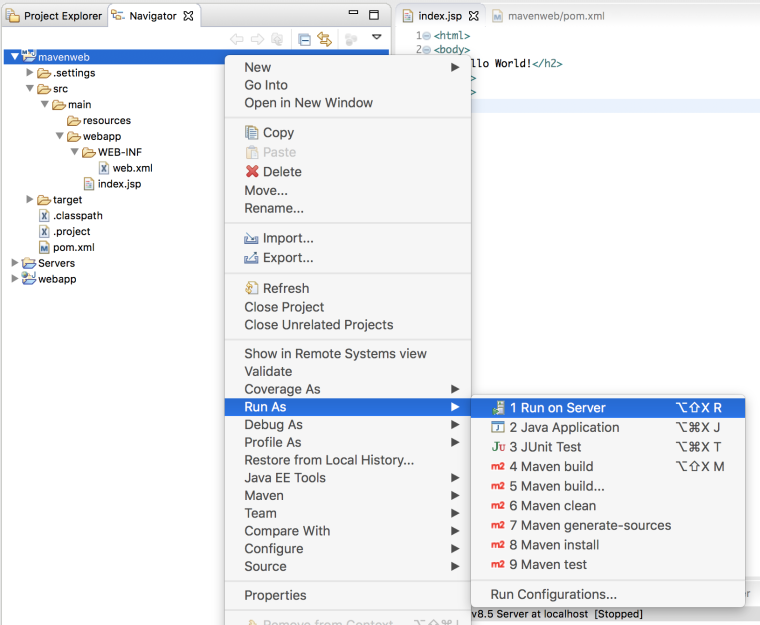Switch to Project Explorer tab
The image size is (760, 625).
54,16
